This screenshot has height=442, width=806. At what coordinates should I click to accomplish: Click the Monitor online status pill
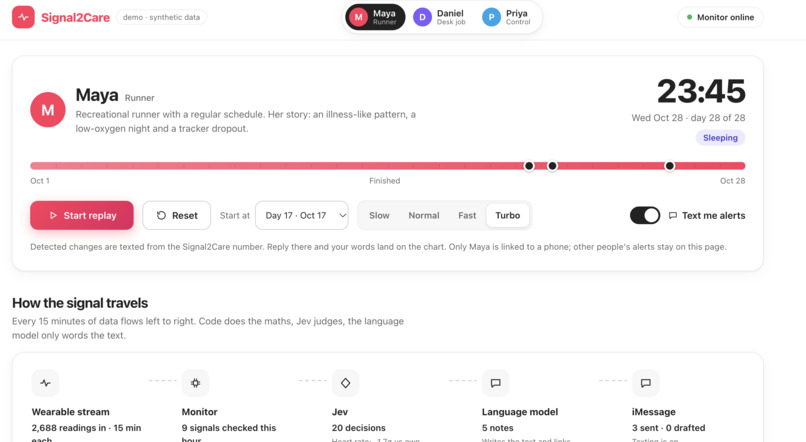pyautogui.click(x=720, y=17)
